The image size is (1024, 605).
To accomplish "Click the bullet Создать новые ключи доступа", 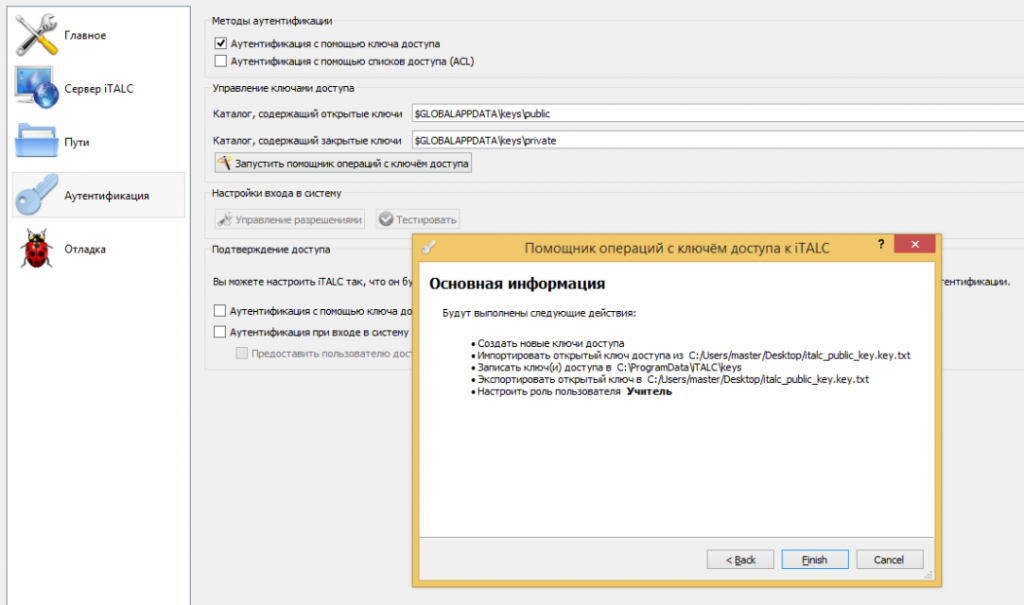I will (x=551, y=344).
